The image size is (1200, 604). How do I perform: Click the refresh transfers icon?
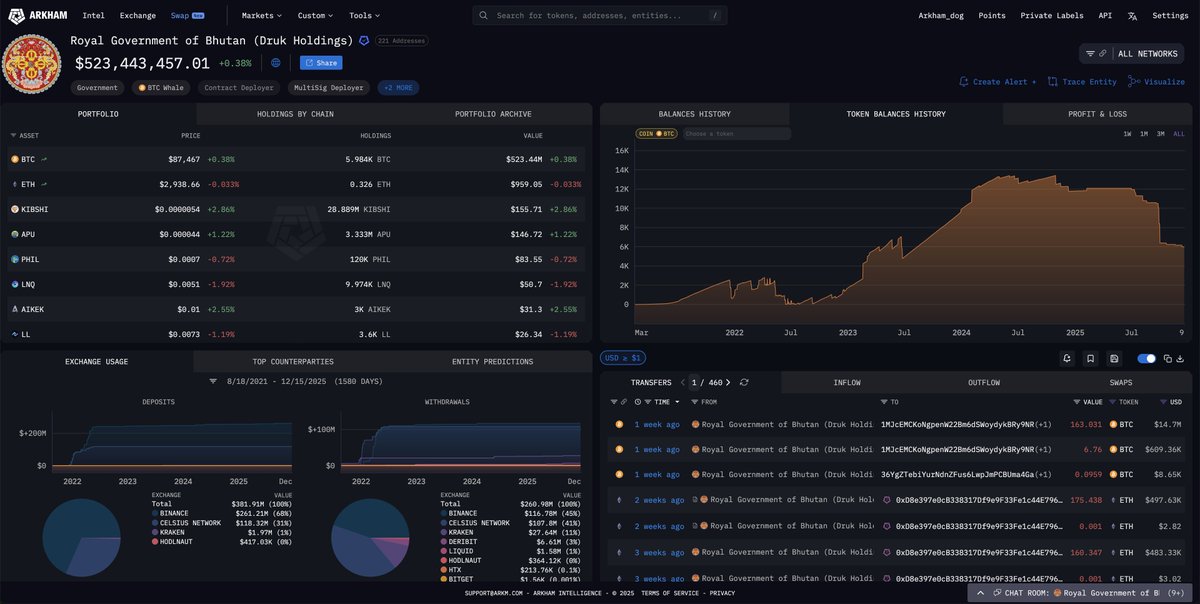[744, 382]
